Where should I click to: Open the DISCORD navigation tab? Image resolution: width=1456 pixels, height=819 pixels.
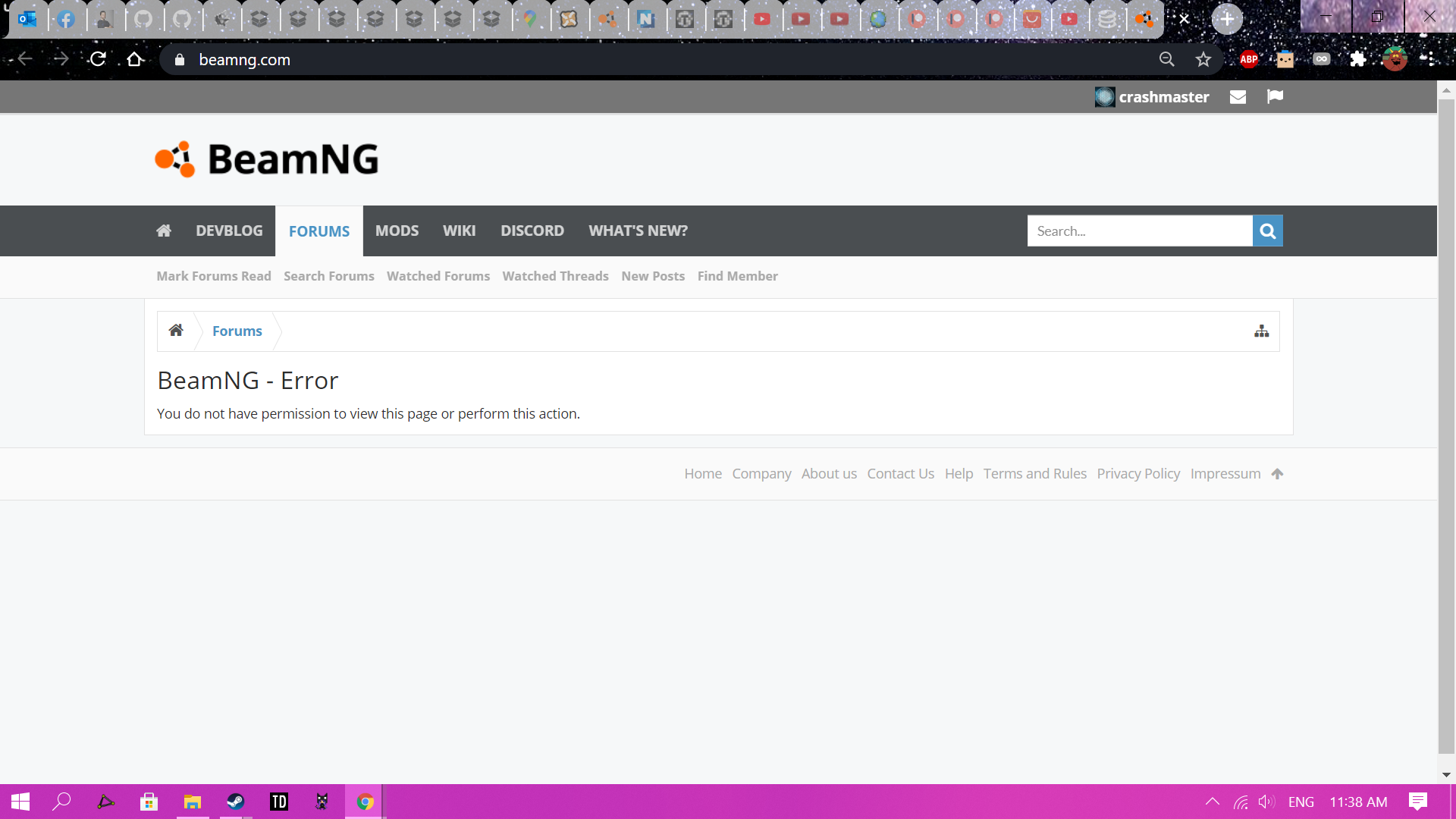[x=532, y=231]
